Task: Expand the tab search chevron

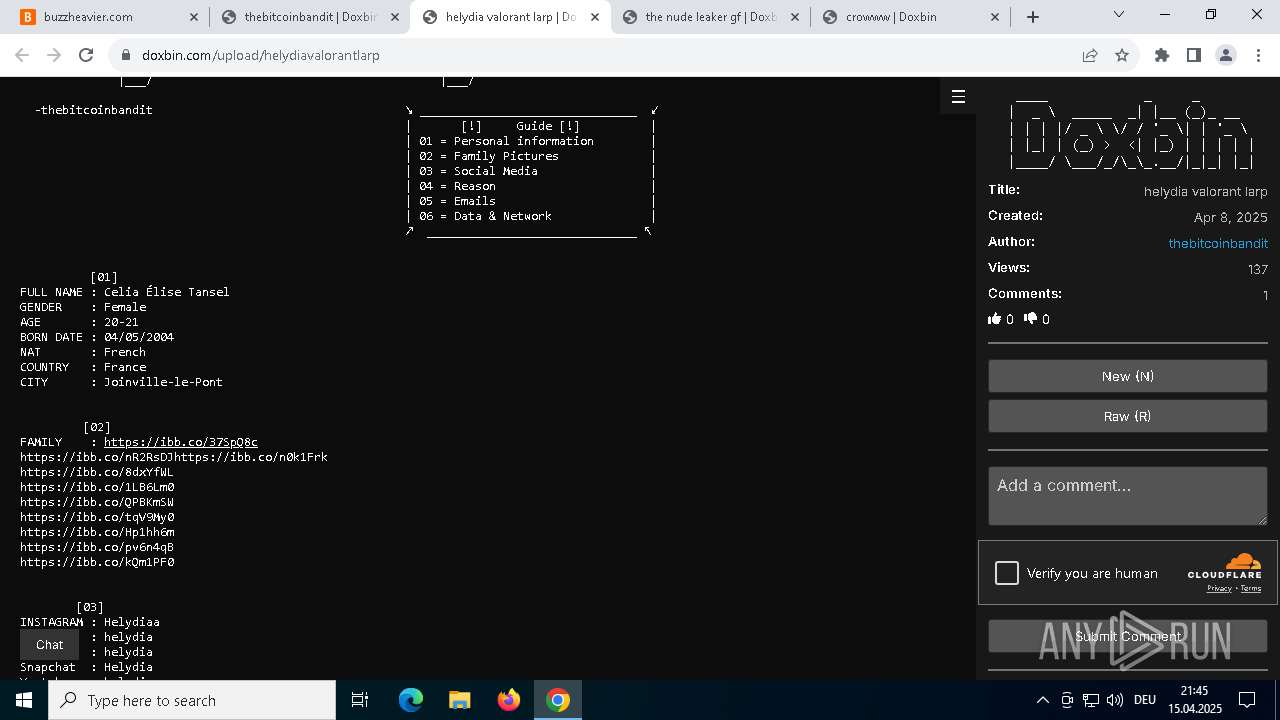Action: (x=1119, y=15)
